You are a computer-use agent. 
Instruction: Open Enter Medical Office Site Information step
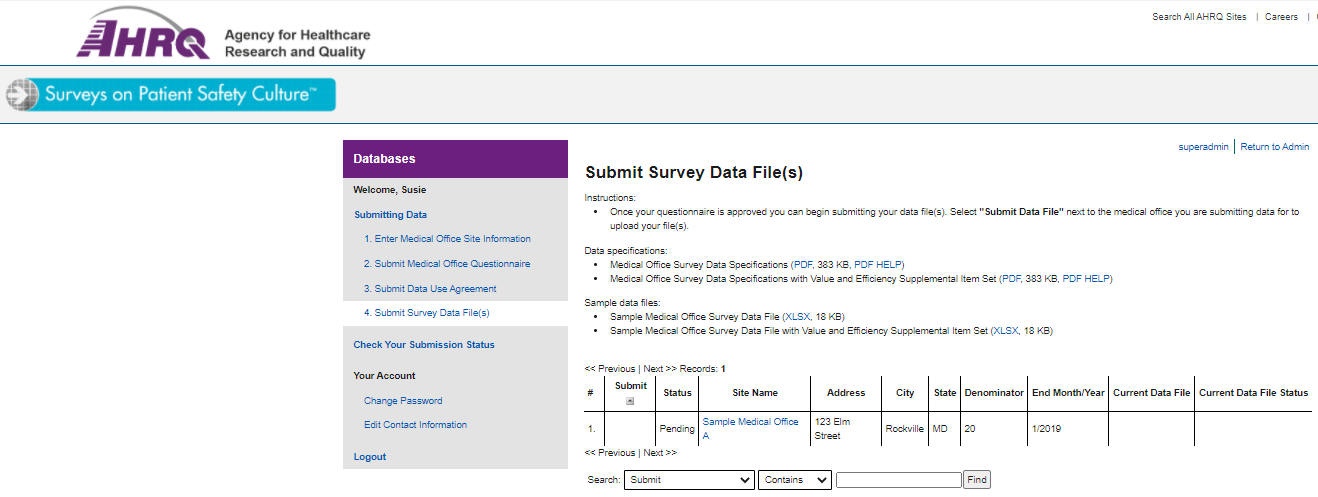pyautogui.click(x=447, y=239)
